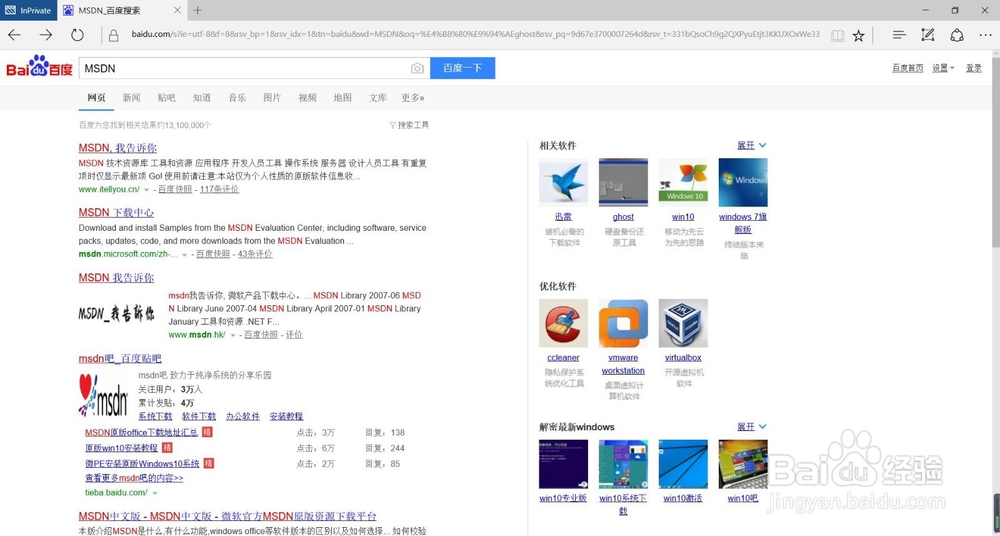Screen dimensions: 1000x536
Task: Click the browser address bar URL
Action: pos(475,34)
